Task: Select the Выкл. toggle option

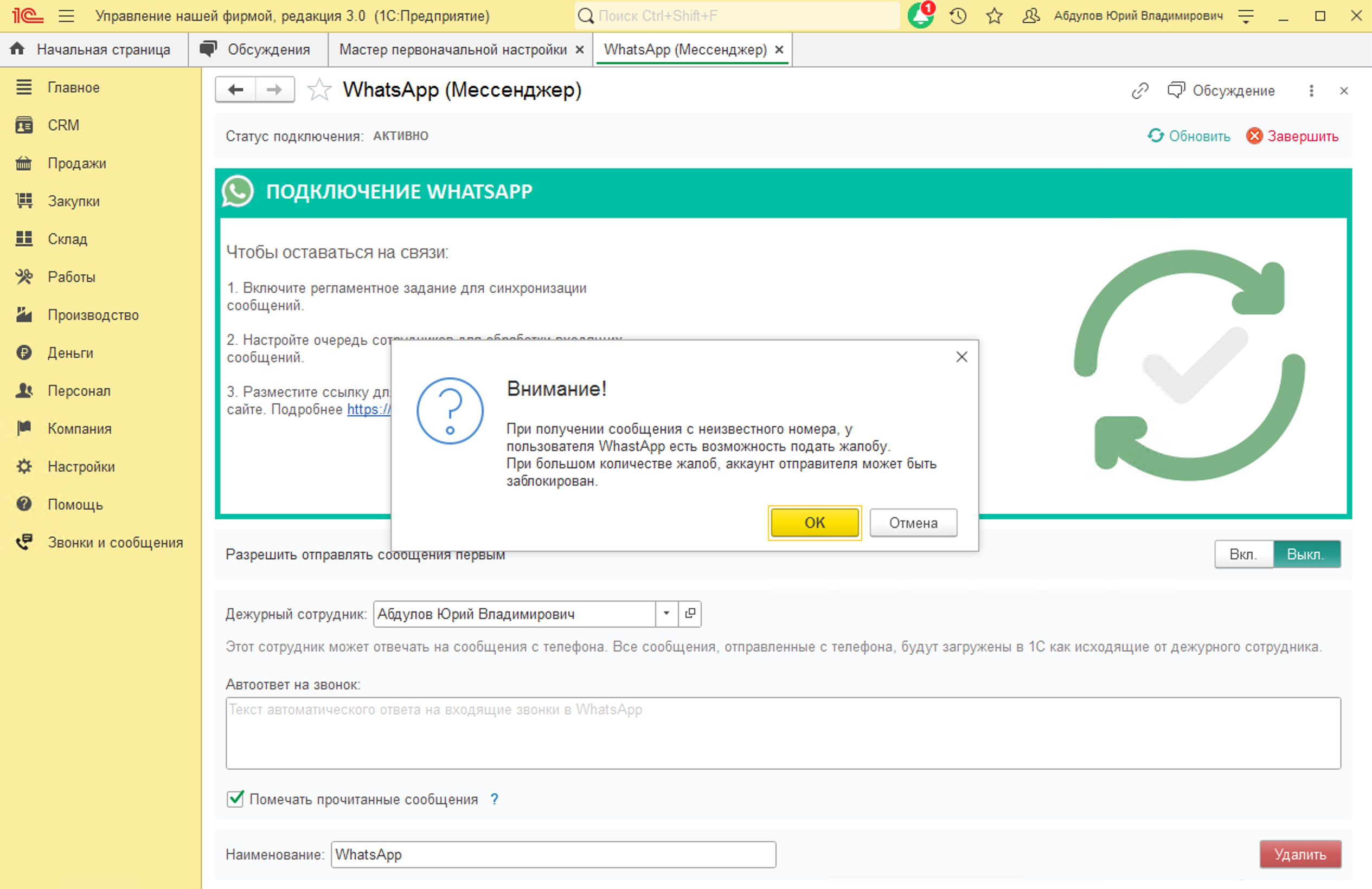Action: [x=1306, y=554]
